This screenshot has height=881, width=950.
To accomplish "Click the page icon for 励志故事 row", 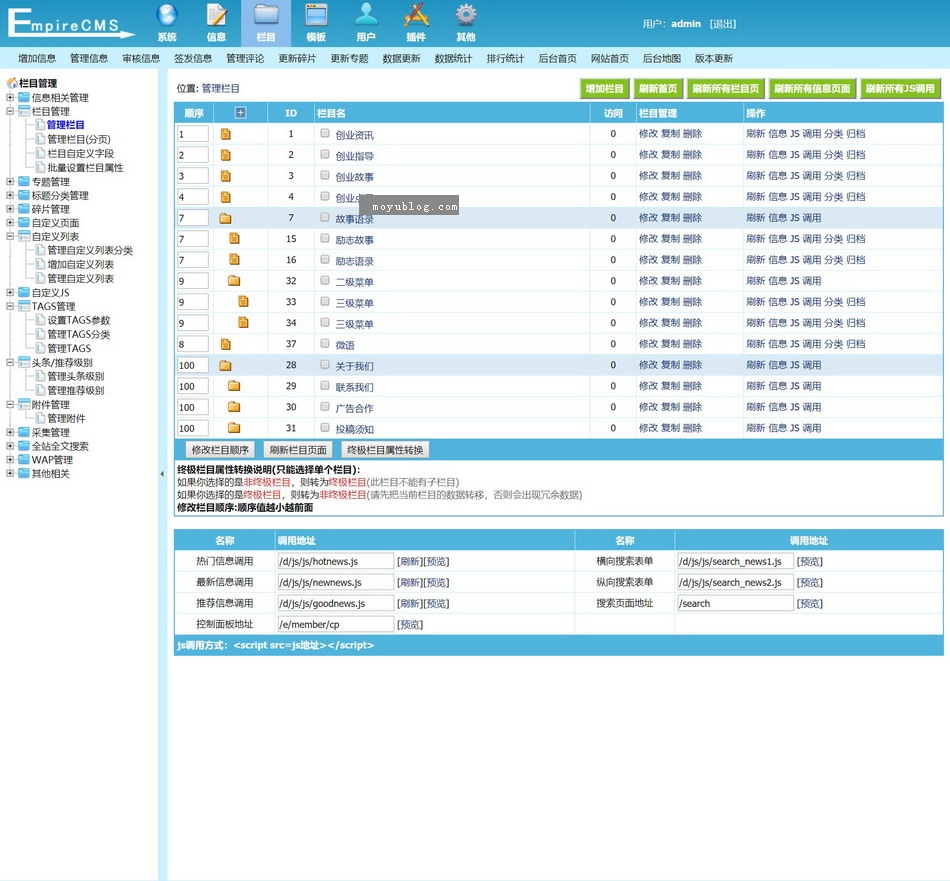I will (234, 239).
